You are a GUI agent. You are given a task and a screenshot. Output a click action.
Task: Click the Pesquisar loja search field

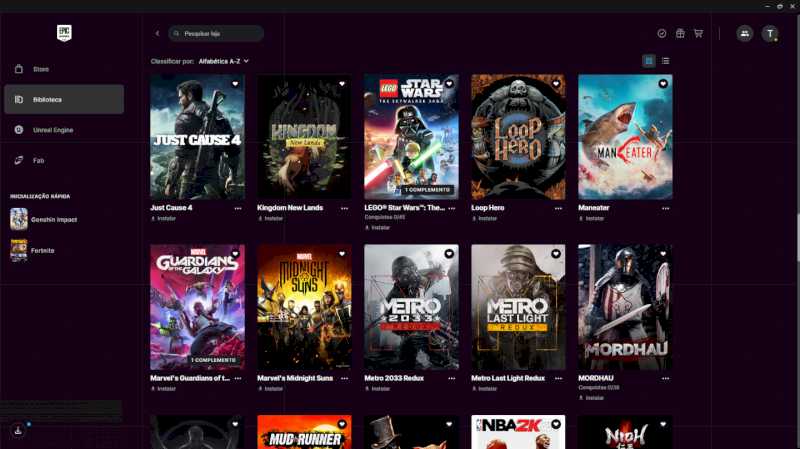coord(218,33)
